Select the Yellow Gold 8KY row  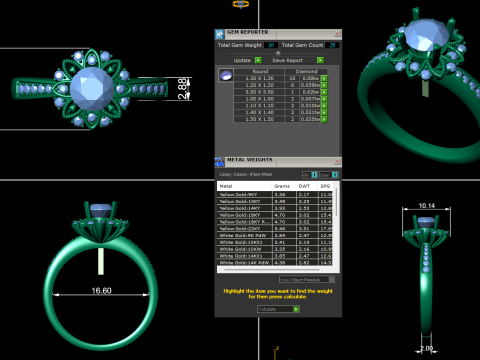pos(275,194)
